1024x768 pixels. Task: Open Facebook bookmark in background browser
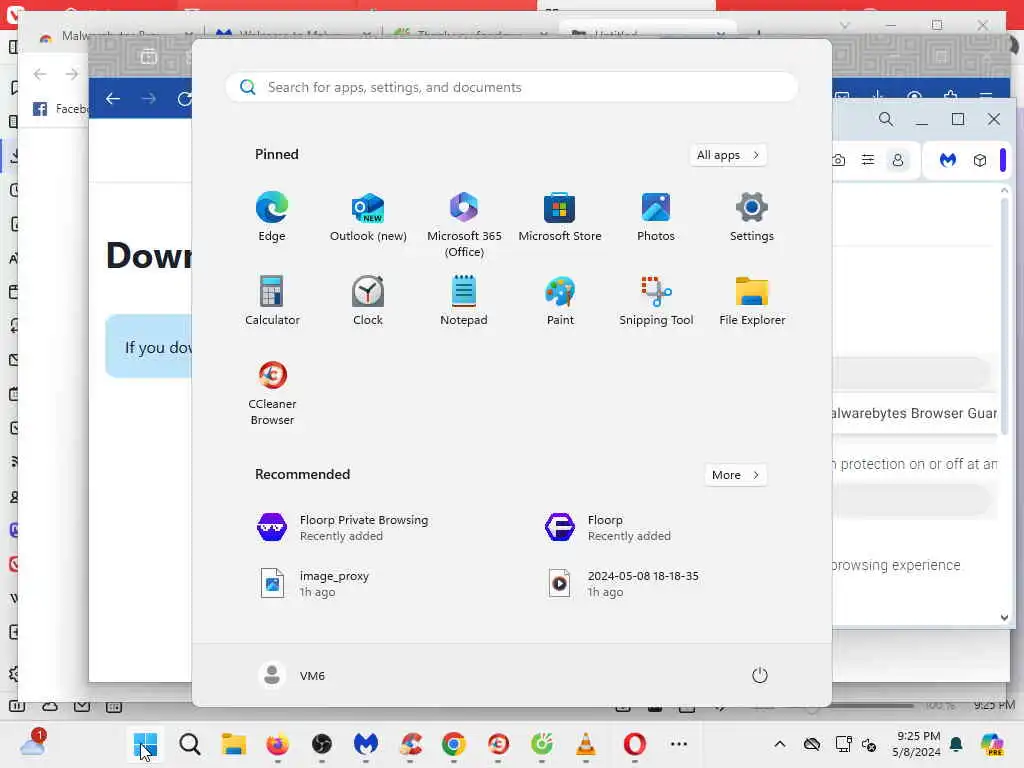[x=61, y=109]
